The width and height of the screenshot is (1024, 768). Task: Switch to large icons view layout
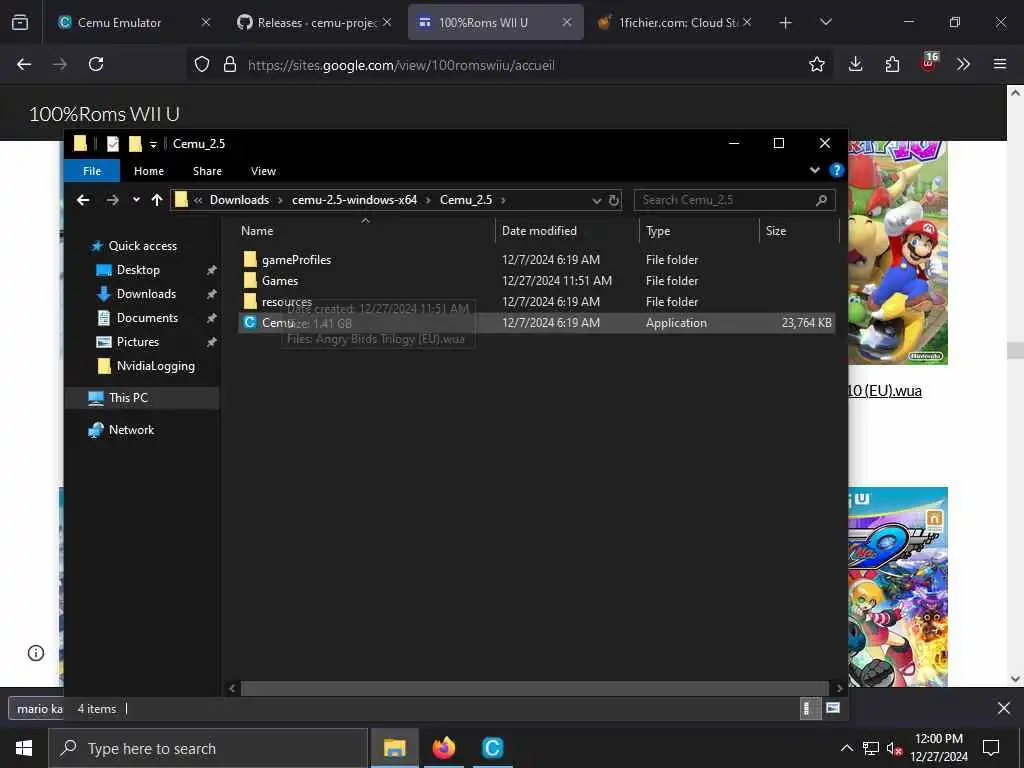point(833,709)
